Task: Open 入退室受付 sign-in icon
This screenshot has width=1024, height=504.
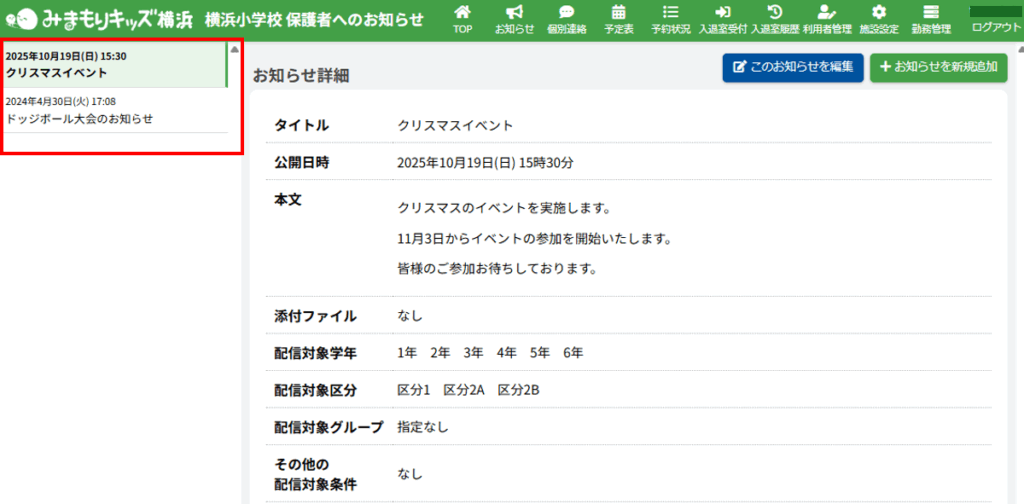Action: [723, 19]
